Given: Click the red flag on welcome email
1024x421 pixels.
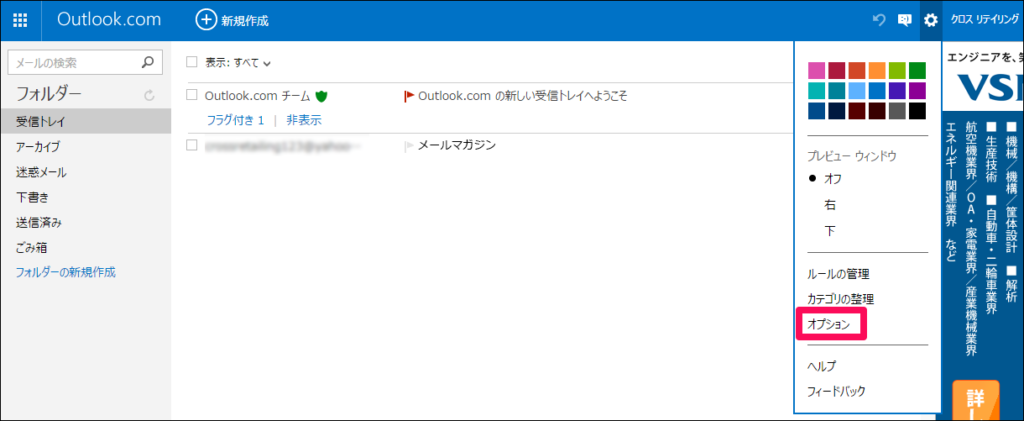Looking at the screenshot, I should [x=408, y=96].
